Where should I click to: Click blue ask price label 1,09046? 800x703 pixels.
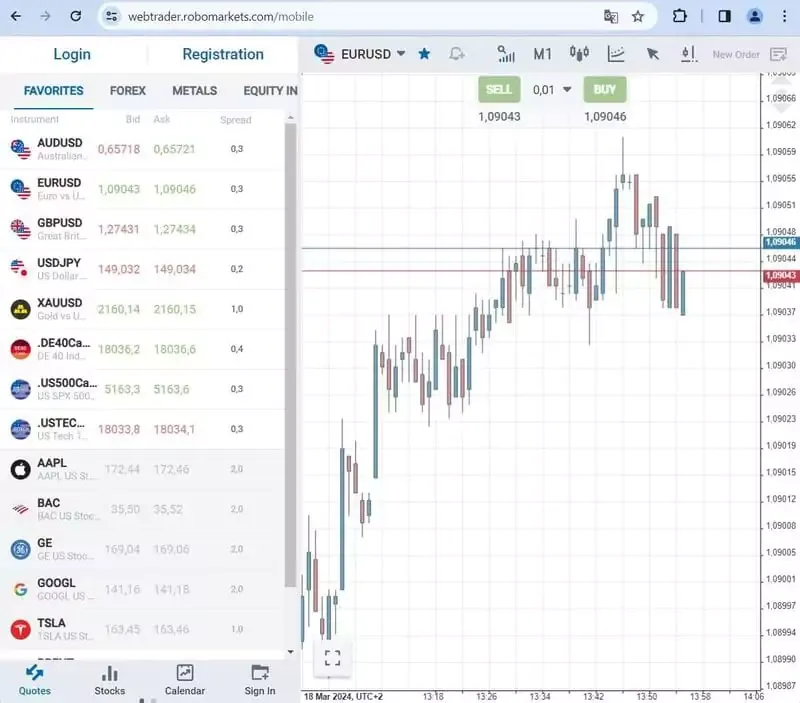point(781,242)
